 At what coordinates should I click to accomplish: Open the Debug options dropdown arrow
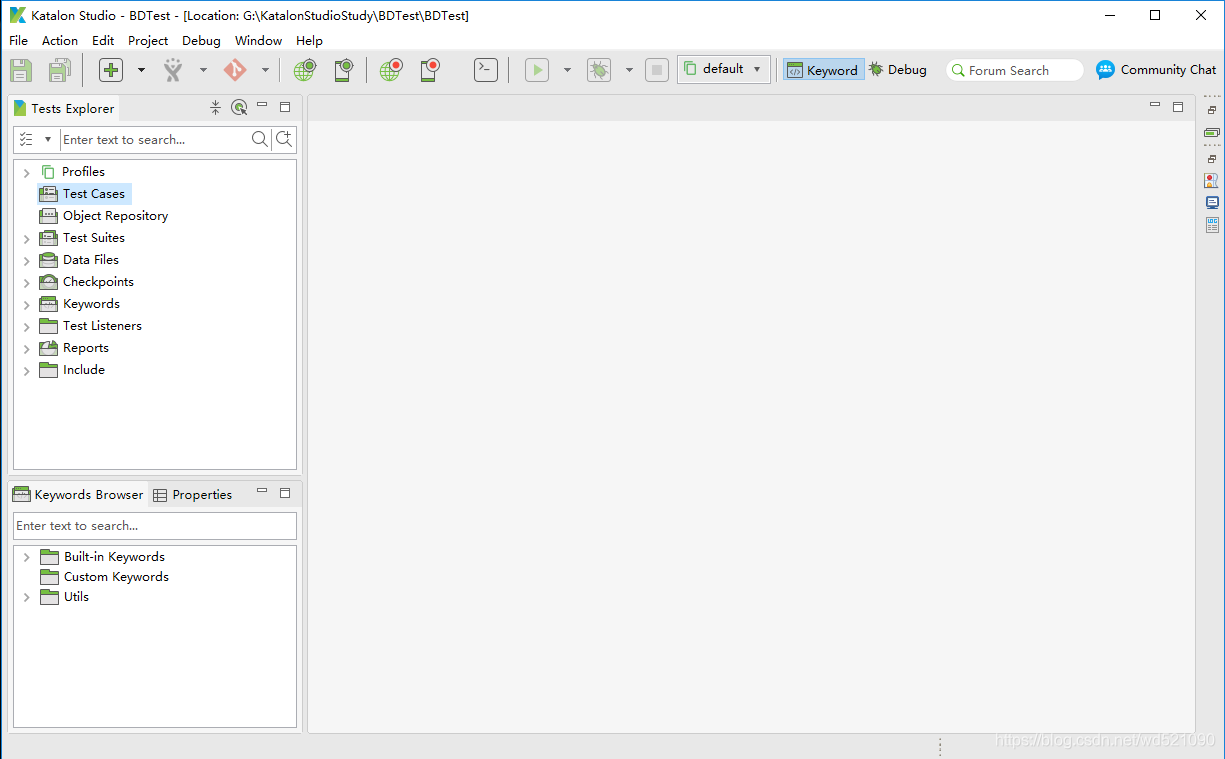pos(629,70)
